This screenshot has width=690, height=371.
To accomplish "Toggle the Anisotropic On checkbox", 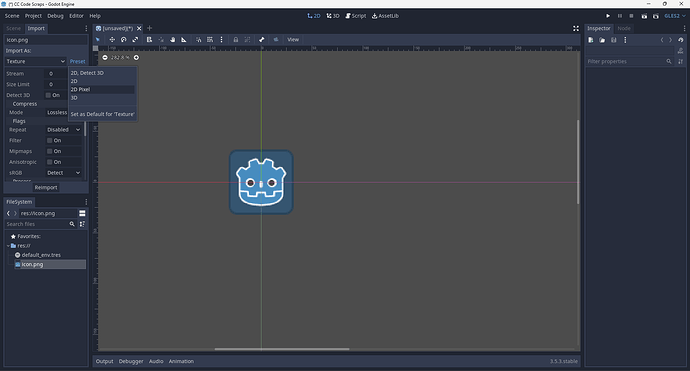I will pos(50,162).
